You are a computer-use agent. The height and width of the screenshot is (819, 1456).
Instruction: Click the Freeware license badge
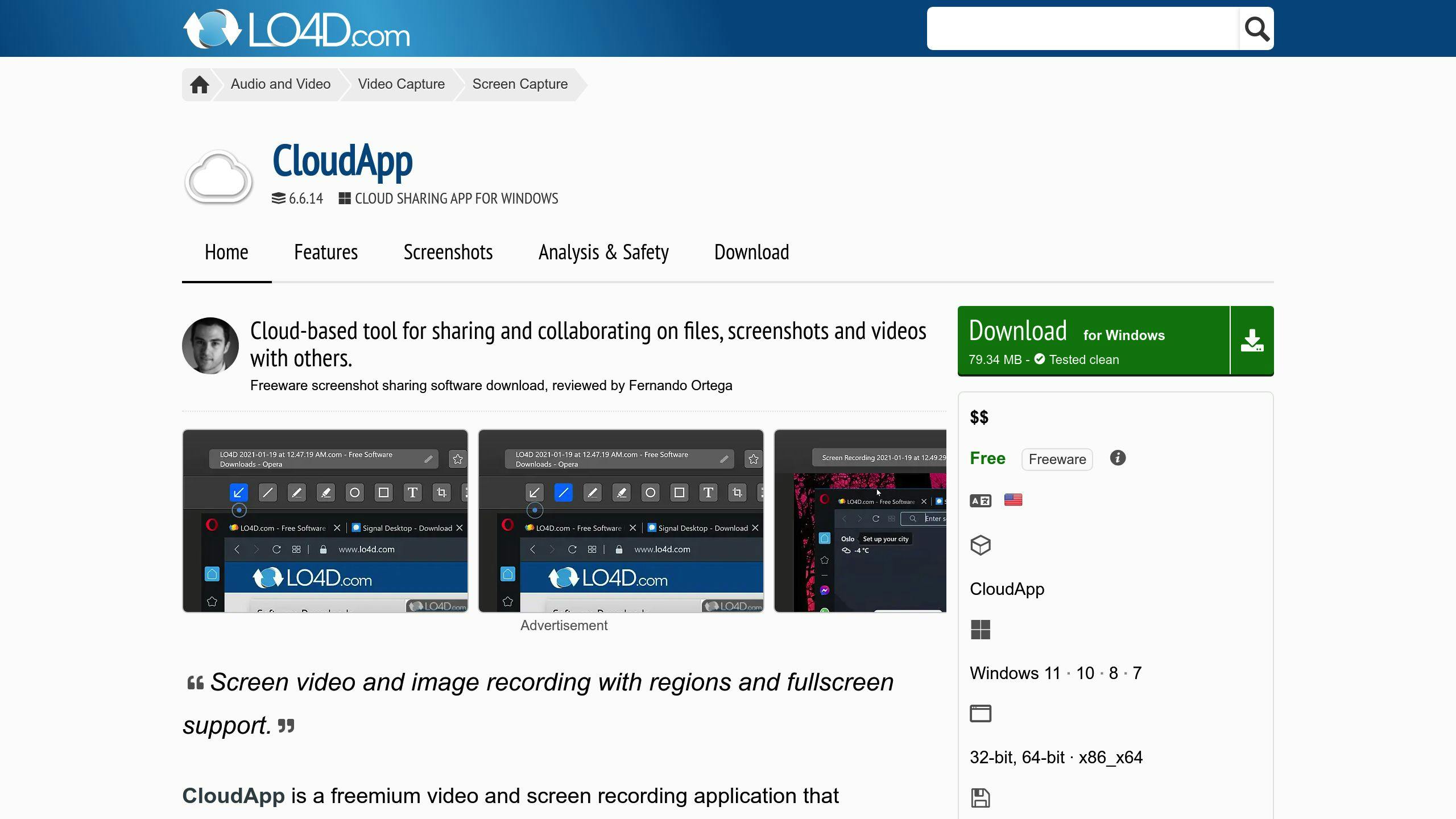(1057, 459)
